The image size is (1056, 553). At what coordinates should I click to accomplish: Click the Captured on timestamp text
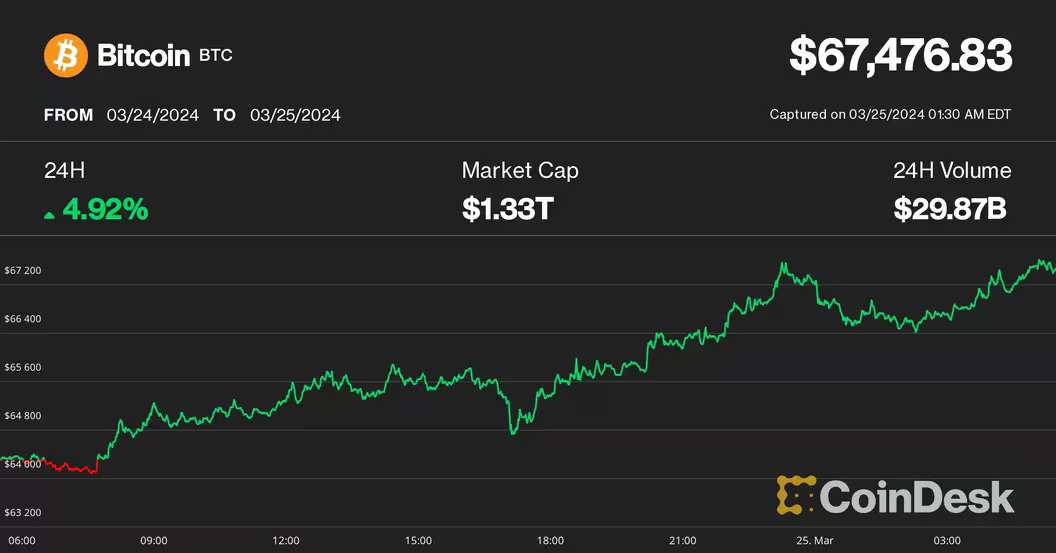pyautogui.click(x=890, y=115)
